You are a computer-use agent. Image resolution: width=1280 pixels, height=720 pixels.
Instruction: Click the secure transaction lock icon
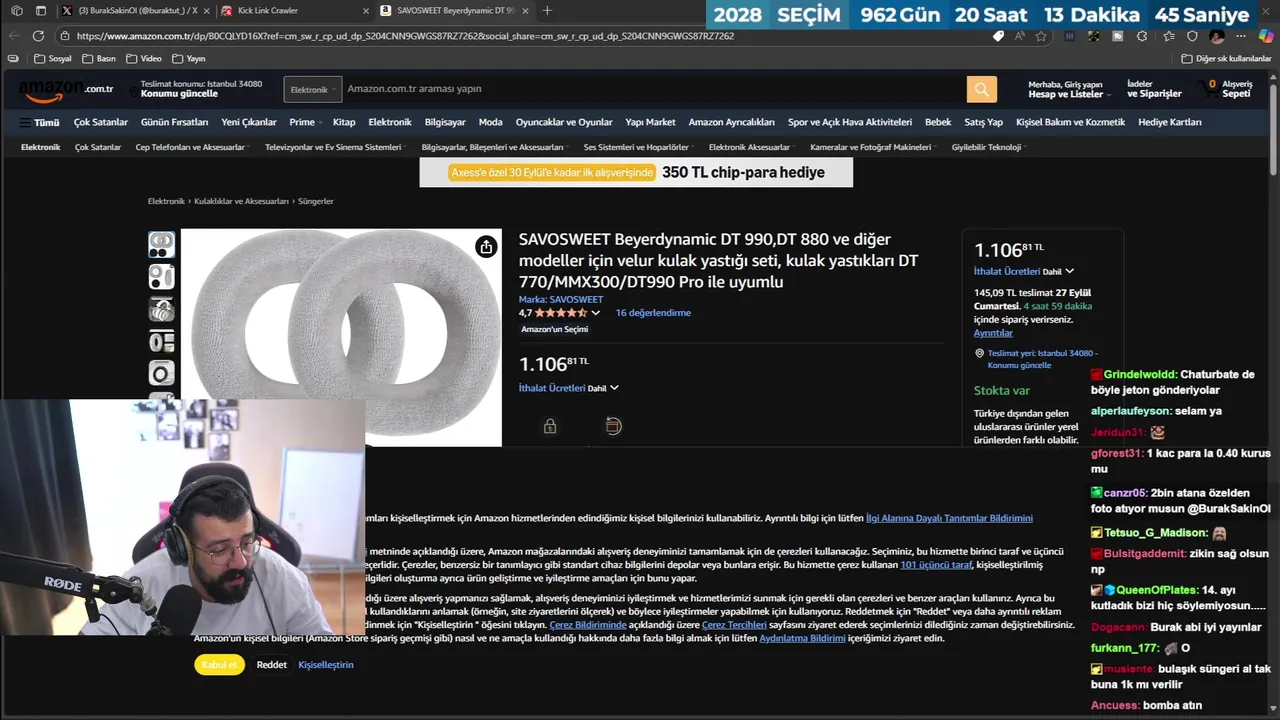550,426
